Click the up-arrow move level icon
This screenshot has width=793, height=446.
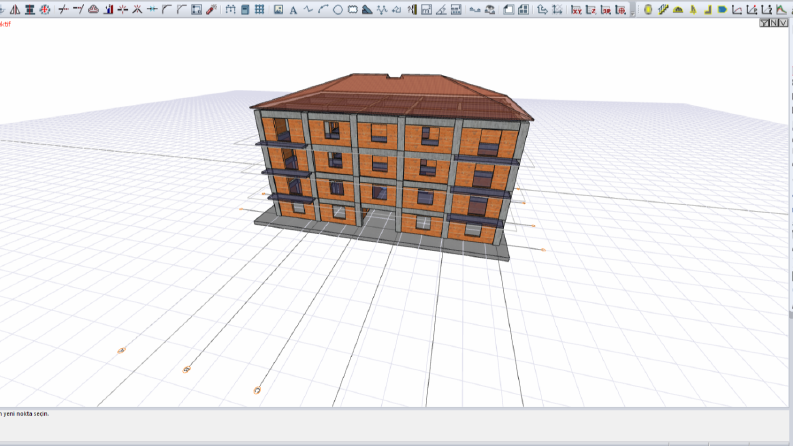[542, 9]
